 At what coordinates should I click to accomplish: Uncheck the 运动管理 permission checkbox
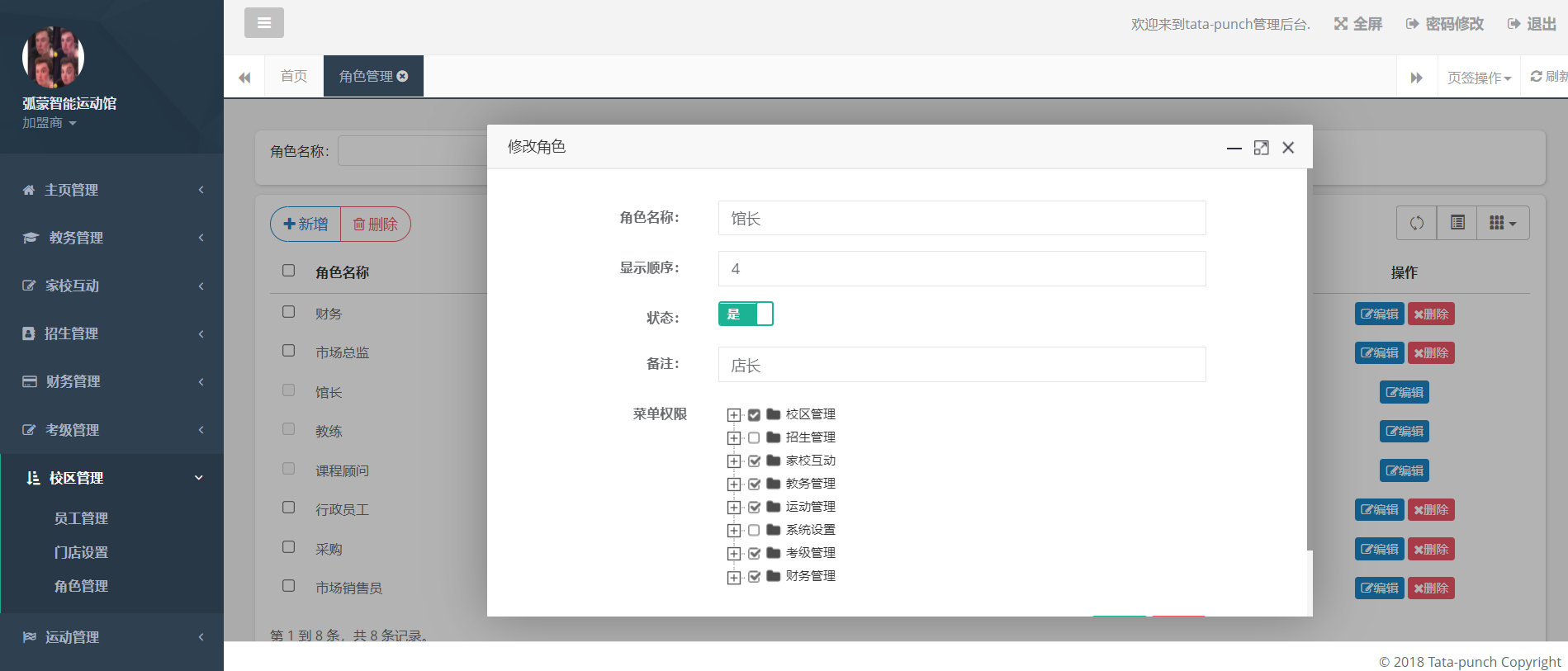point(754,507)
